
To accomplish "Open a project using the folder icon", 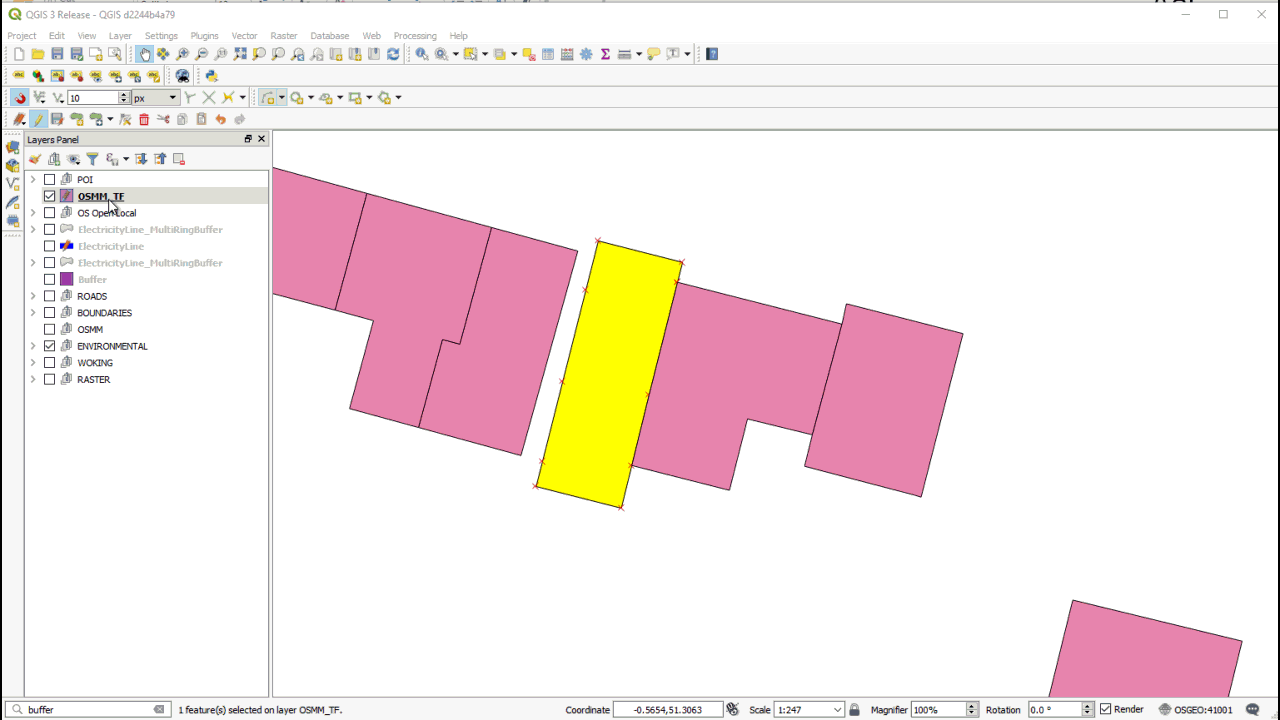I will click(x=38, y=54).
